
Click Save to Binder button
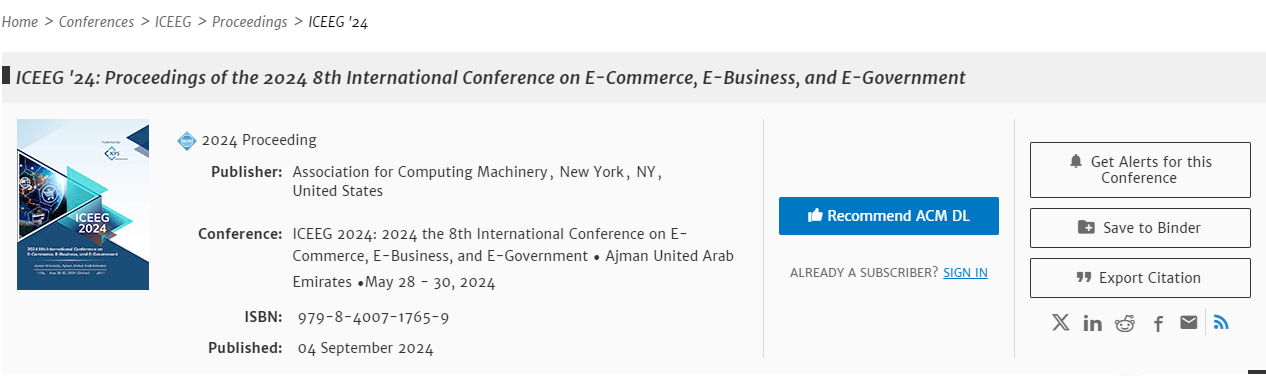[x=1140, y=228]
